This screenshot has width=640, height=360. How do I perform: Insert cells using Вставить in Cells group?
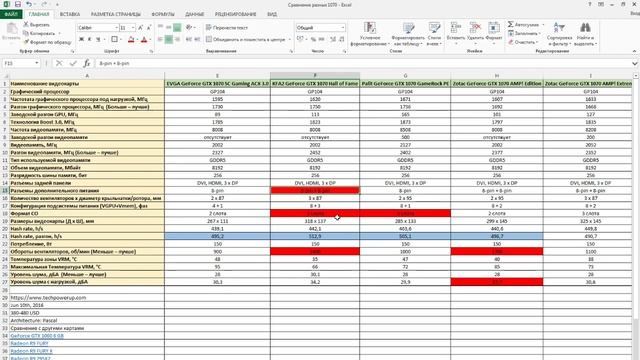(x=456, y=32)
